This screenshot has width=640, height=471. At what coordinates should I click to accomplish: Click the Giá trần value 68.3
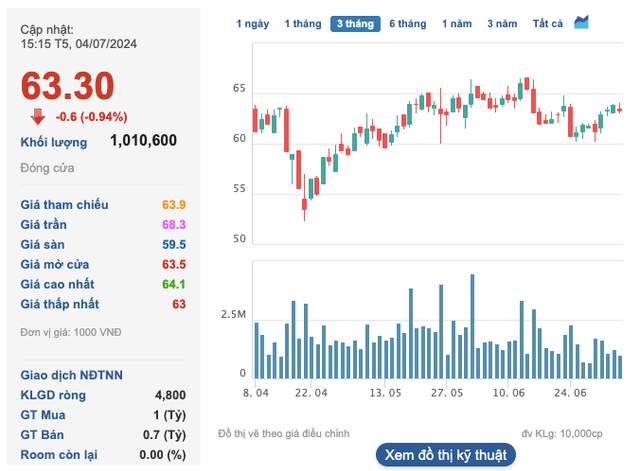click(174, 224)
